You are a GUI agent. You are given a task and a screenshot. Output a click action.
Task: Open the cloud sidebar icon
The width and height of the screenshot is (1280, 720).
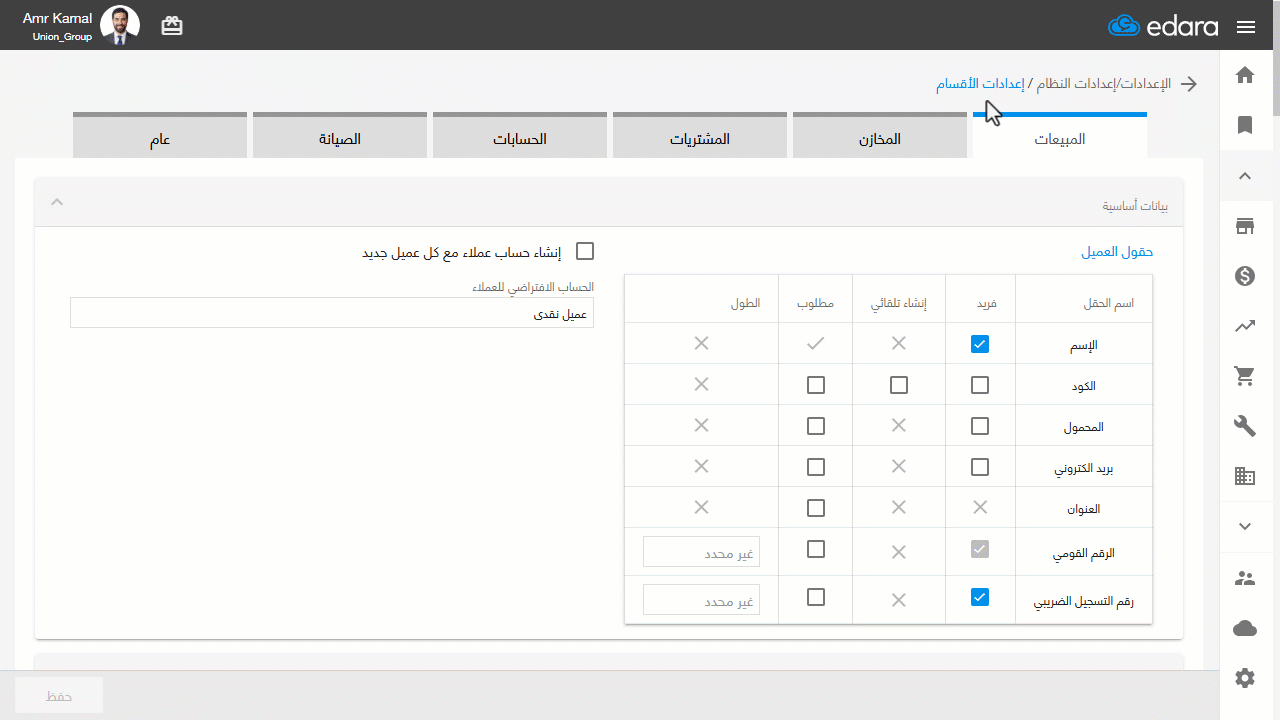(x=1245, y=628)
